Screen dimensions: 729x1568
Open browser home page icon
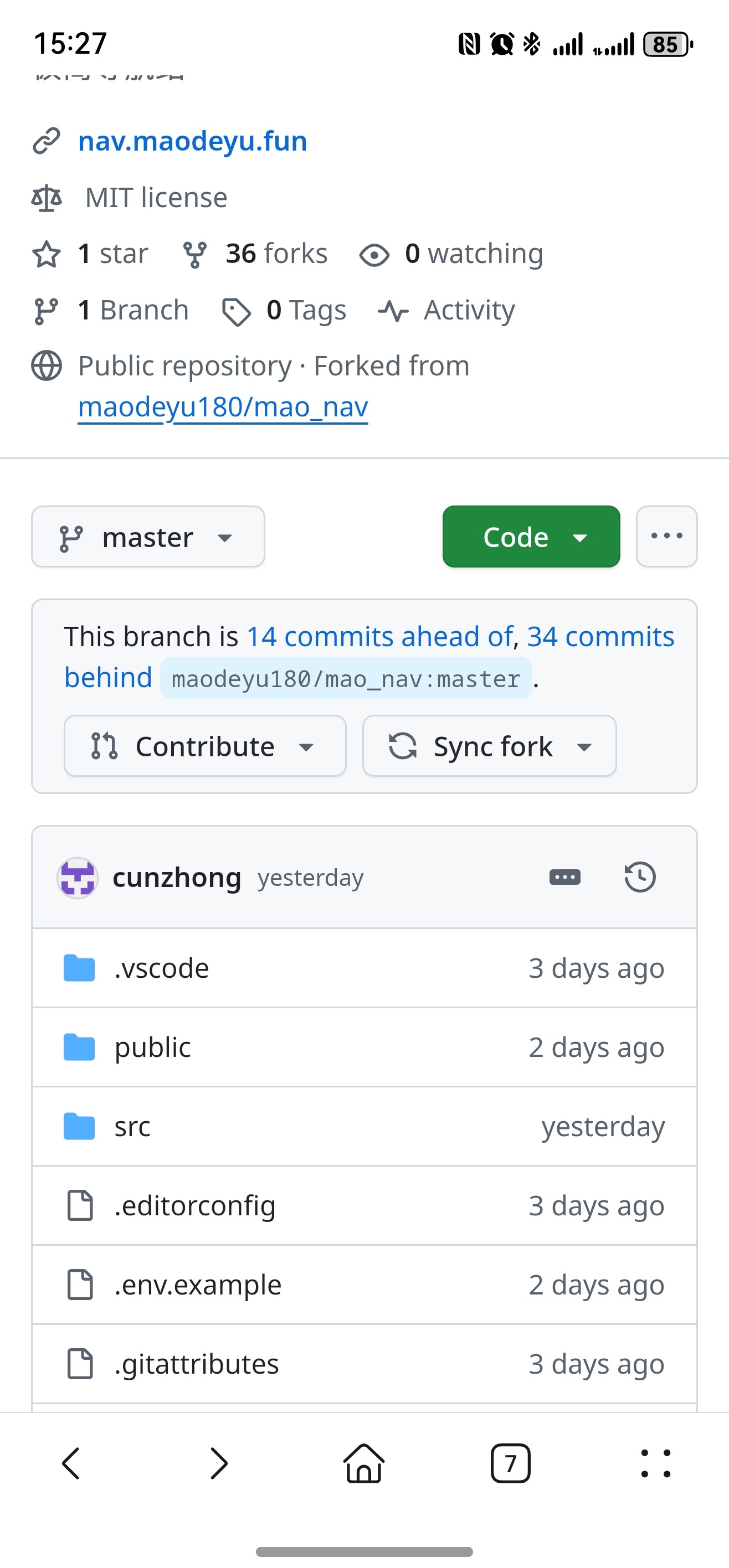[364, 1463]
